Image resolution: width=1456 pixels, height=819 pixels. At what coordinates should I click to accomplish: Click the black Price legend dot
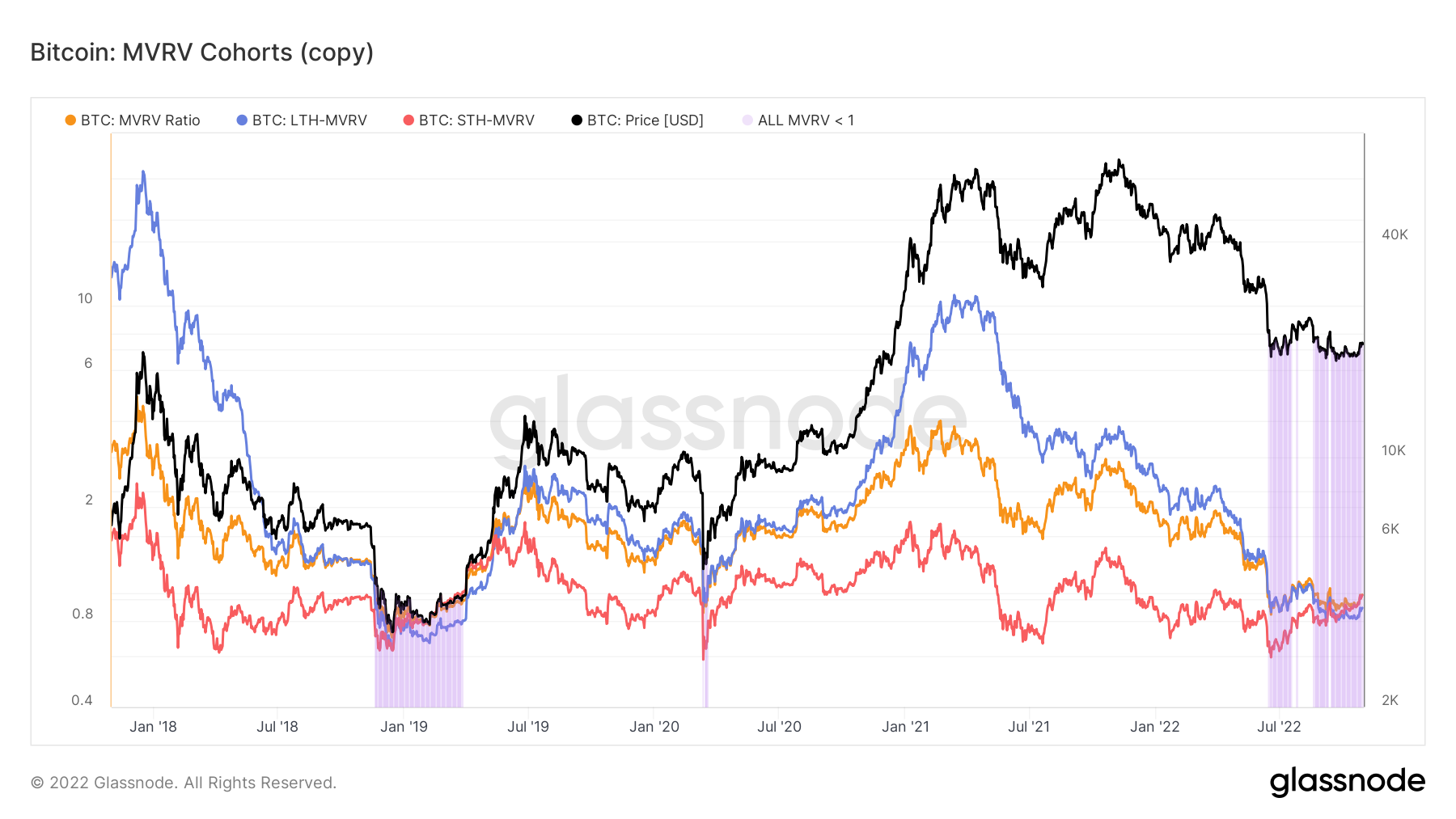coord(577,120)
